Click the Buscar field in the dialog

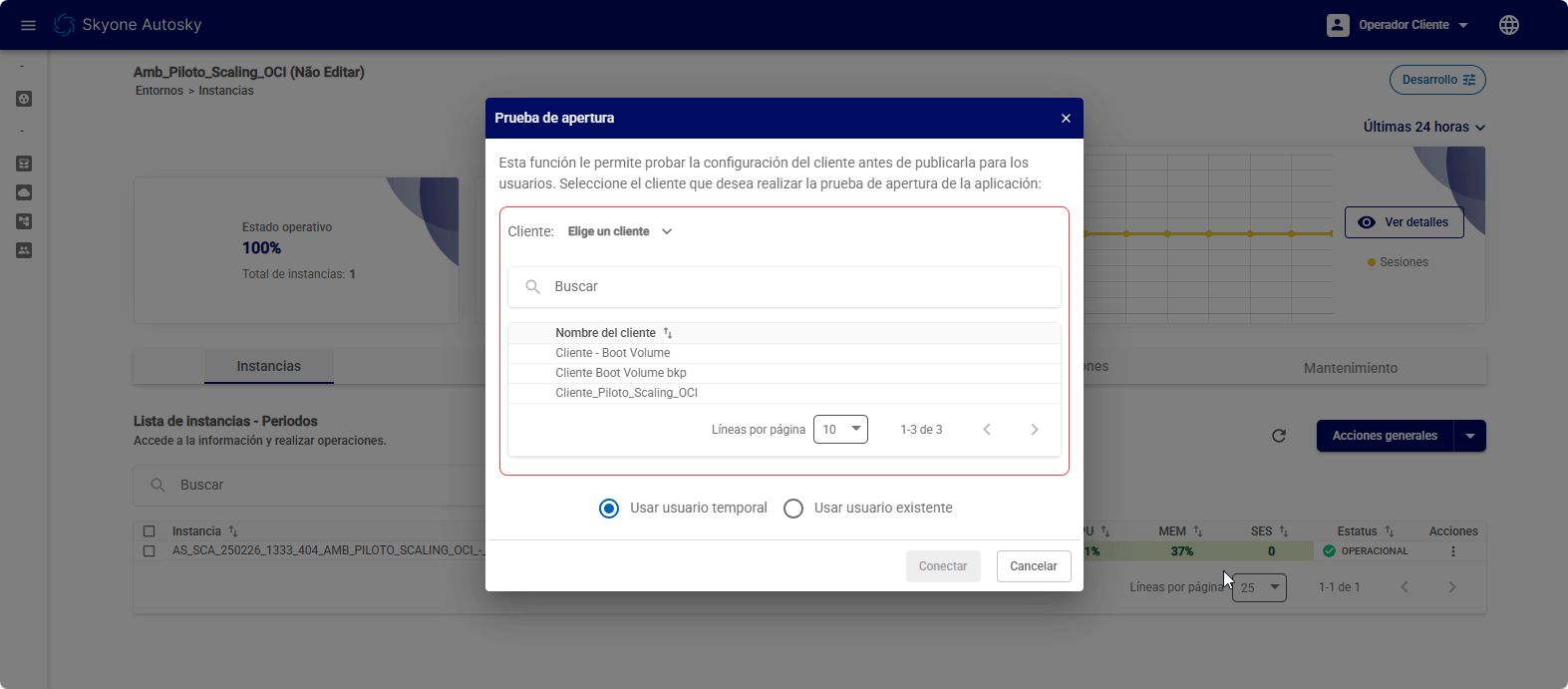(x=784, y=287)
